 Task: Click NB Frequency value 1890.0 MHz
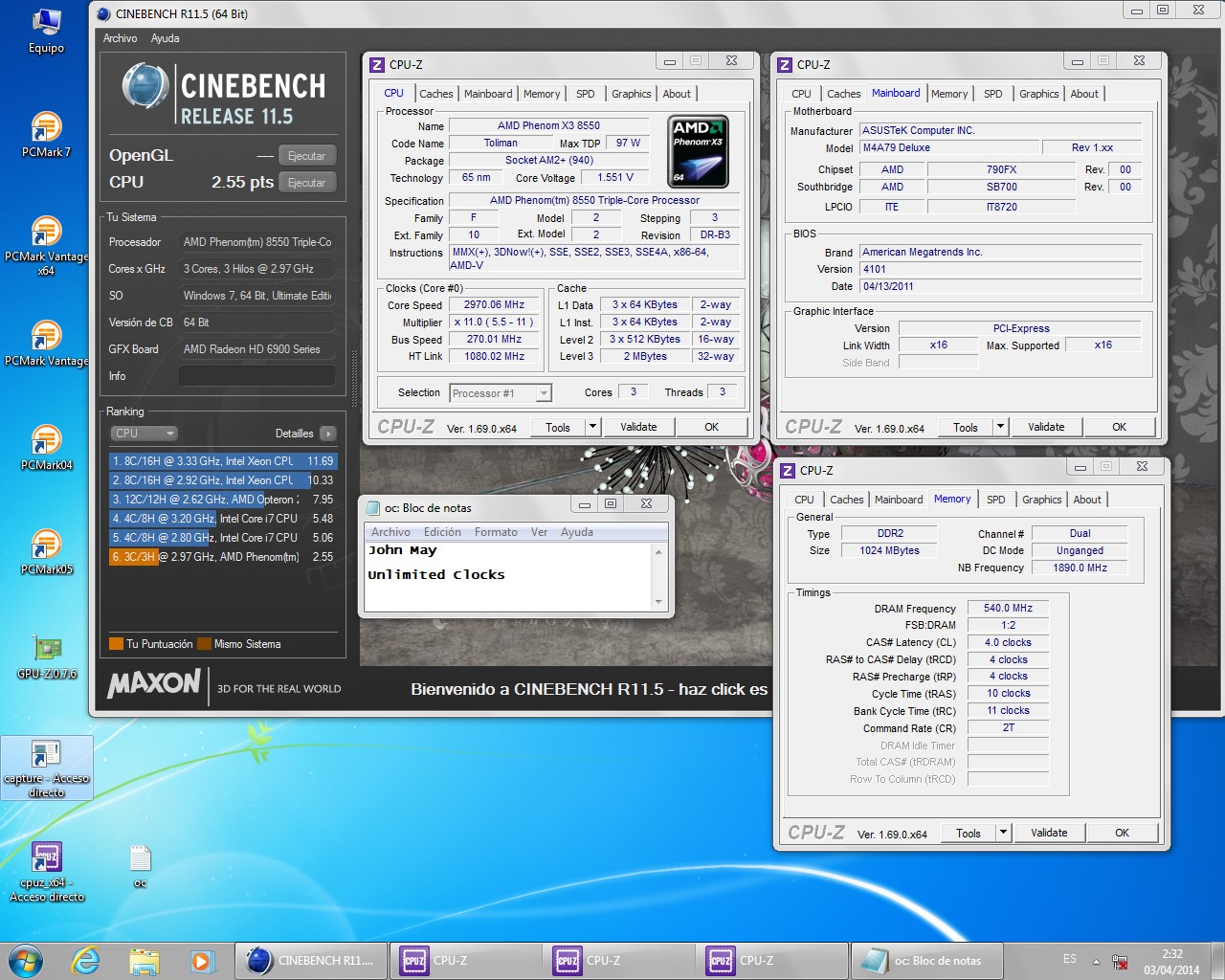1080,568
